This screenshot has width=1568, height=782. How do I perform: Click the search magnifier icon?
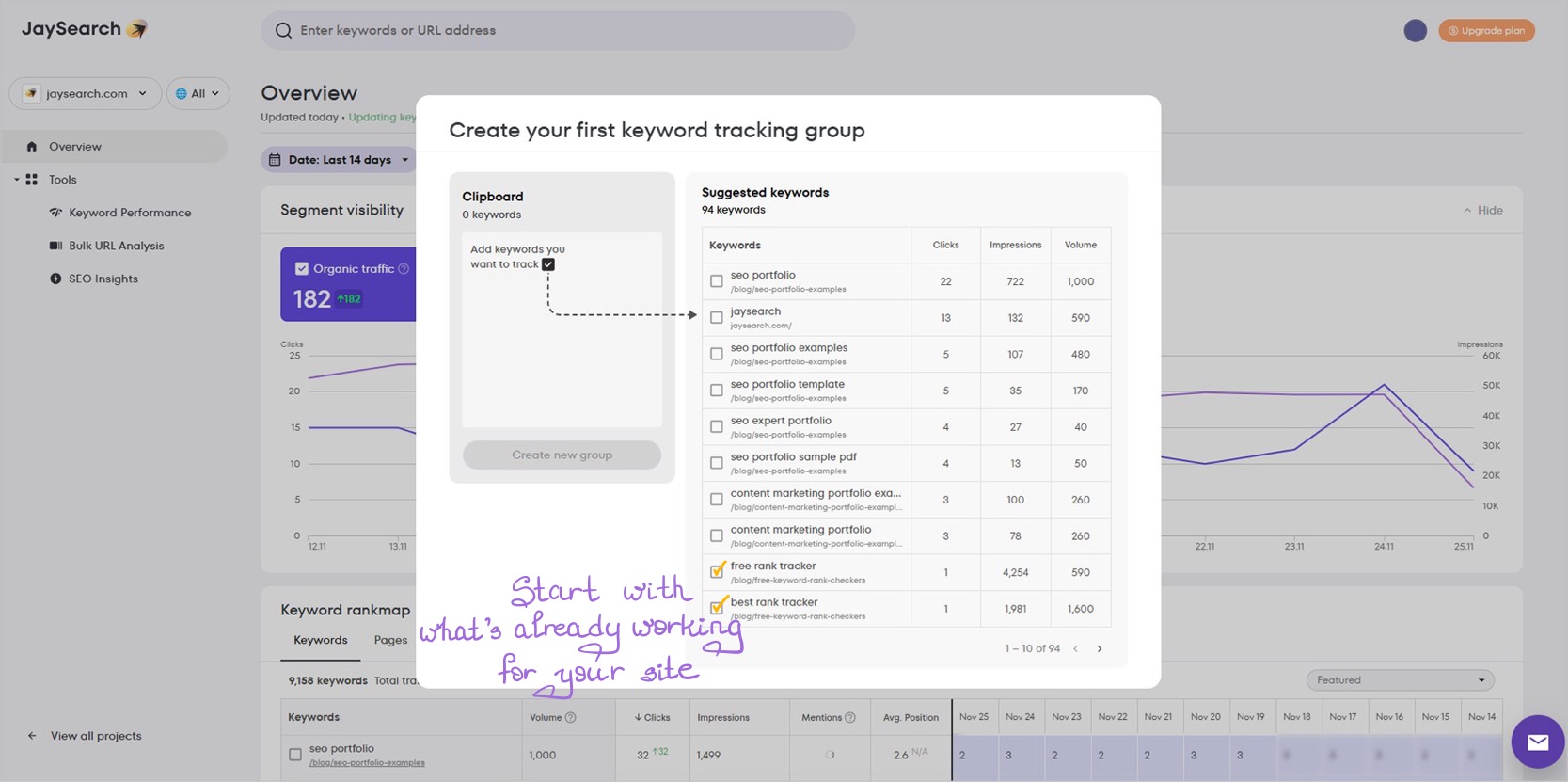tap(283, 31)
